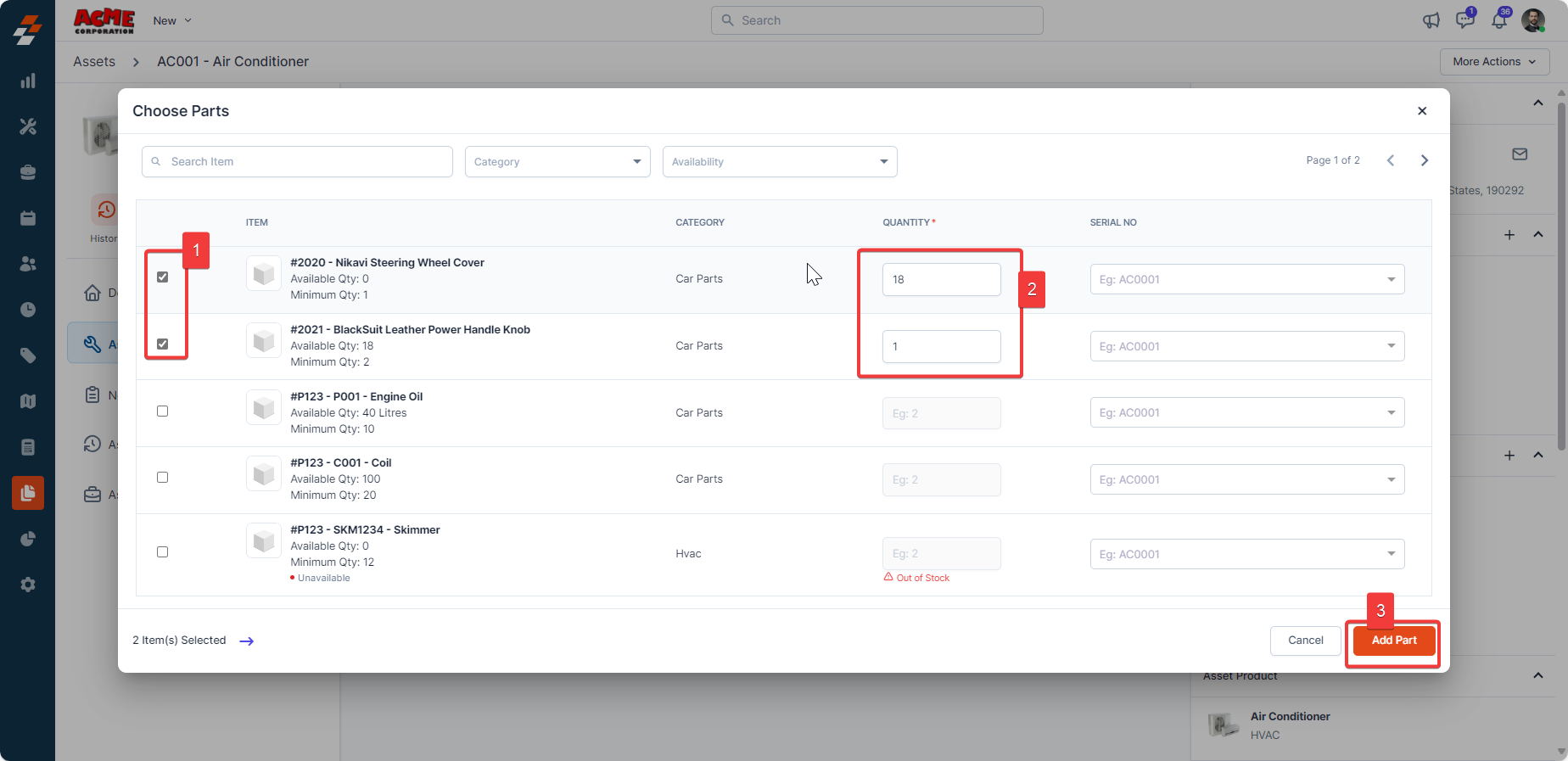Click the History icon behind the dialog
1568x761 pixels.
(x=106, y=210)
